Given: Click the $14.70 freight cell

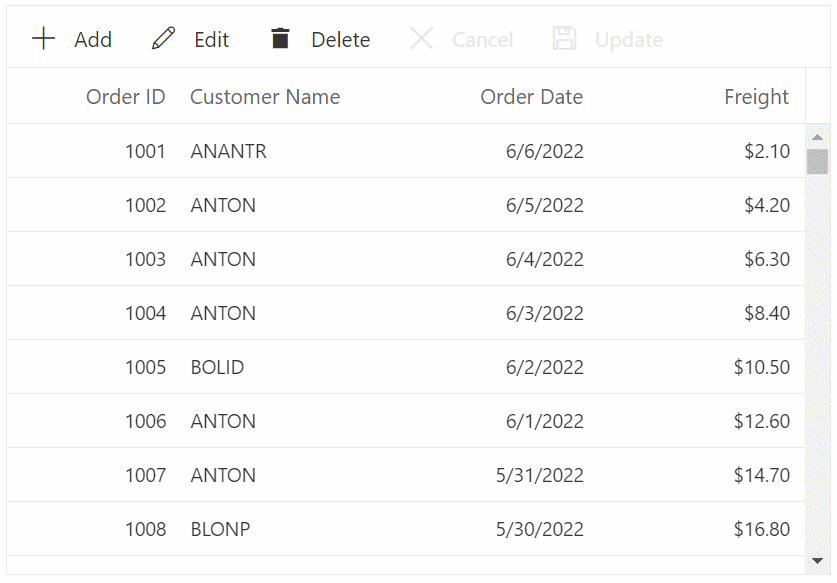Looking at the screenshot, I should (761, 475).
